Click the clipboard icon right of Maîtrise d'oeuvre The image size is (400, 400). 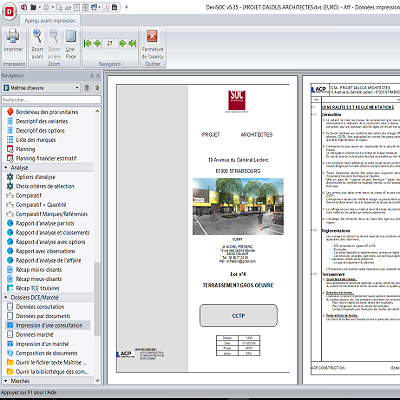[x=97, y=88]
